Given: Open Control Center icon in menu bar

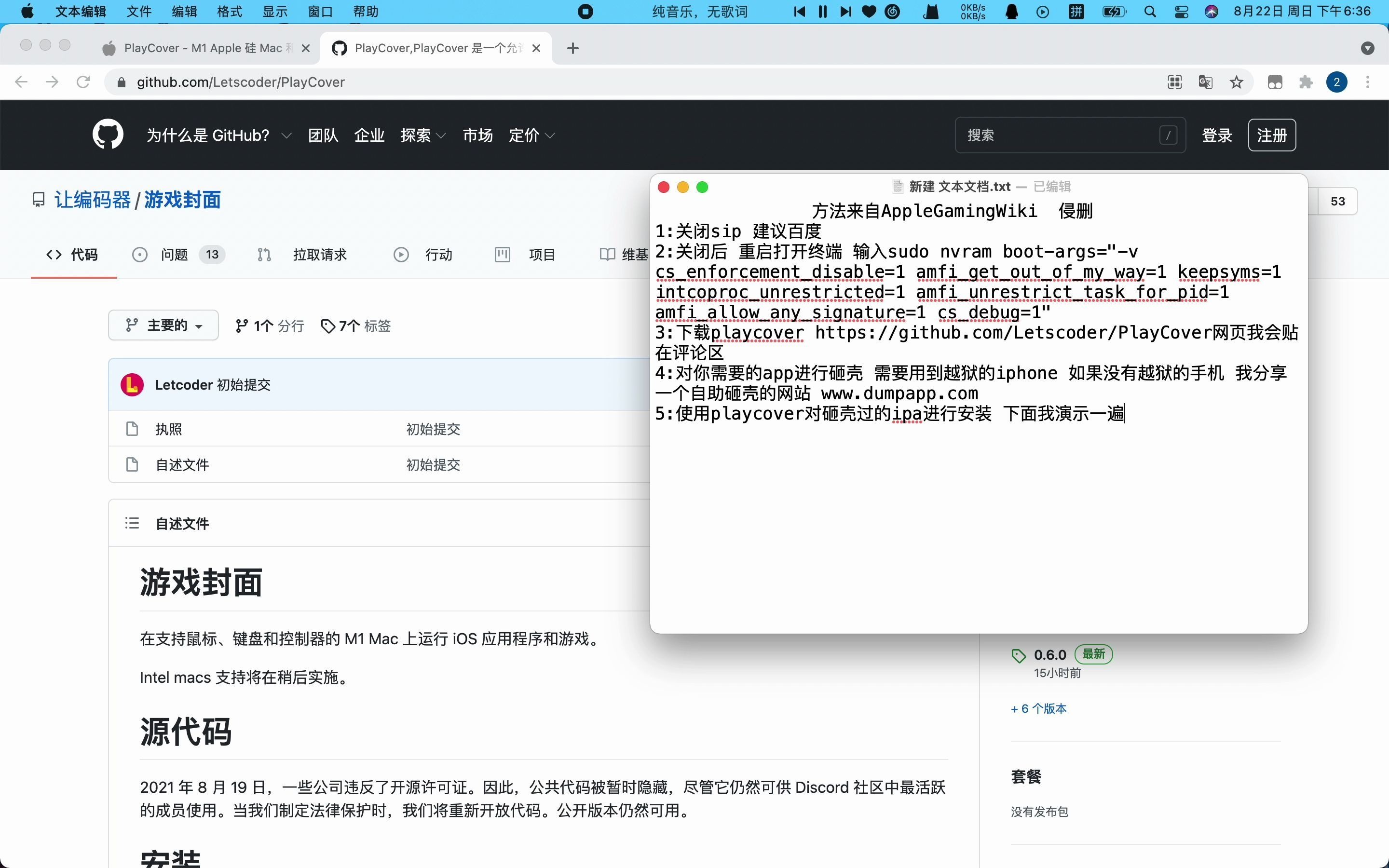Looking at the screenshot, I should tap(1181, 12).
